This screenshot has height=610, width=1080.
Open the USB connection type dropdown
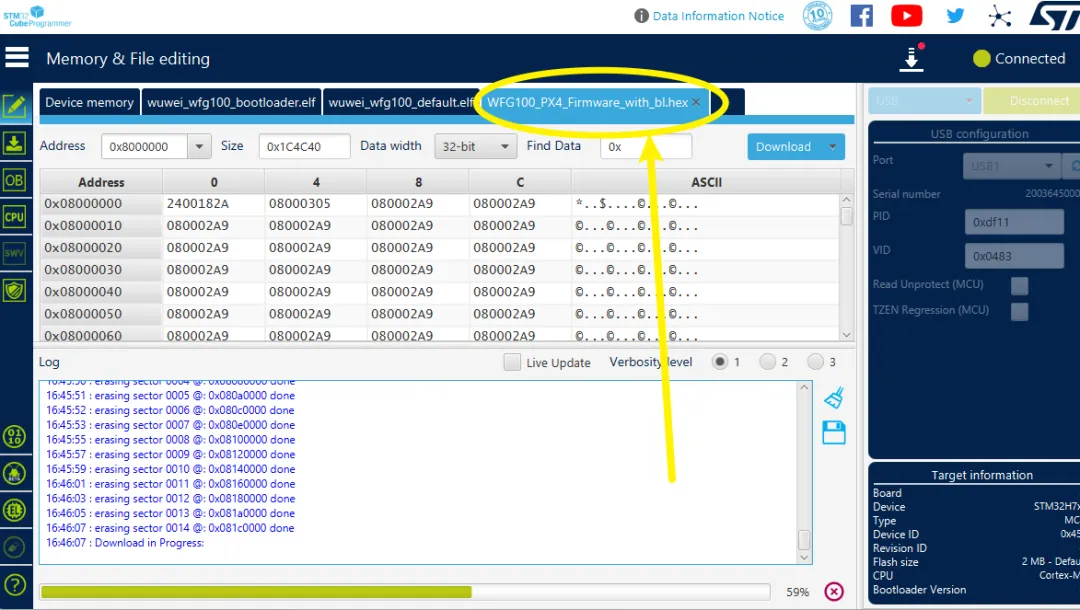924,101
